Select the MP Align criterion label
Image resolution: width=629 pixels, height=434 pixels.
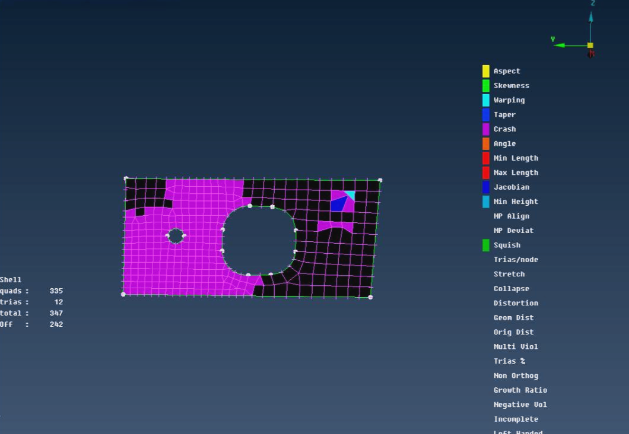(x=511, y=216)
